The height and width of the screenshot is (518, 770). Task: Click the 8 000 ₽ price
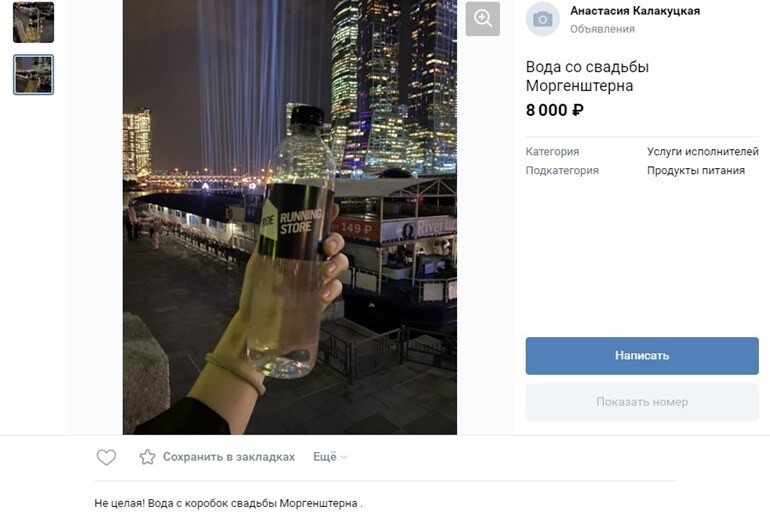coord(555,110)
